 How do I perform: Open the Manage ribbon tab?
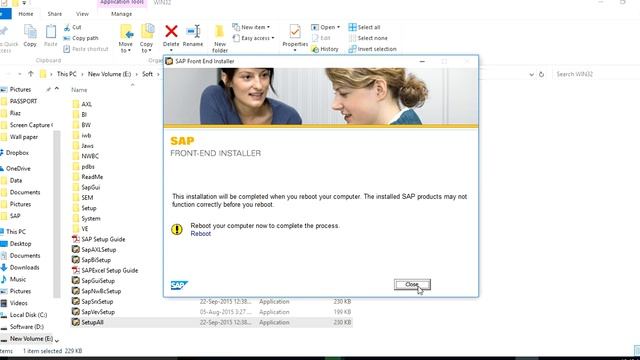(122, 14)
